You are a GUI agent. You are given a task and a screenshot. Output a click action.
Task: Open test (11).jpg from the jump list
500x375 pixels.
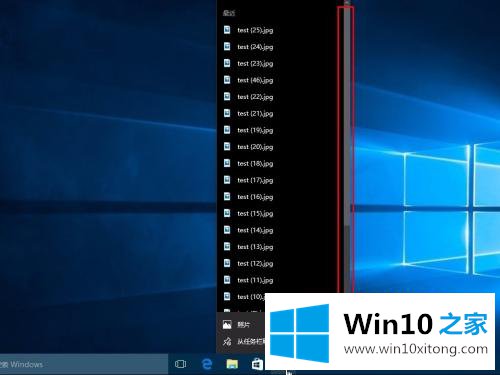(x=280, y=280)
